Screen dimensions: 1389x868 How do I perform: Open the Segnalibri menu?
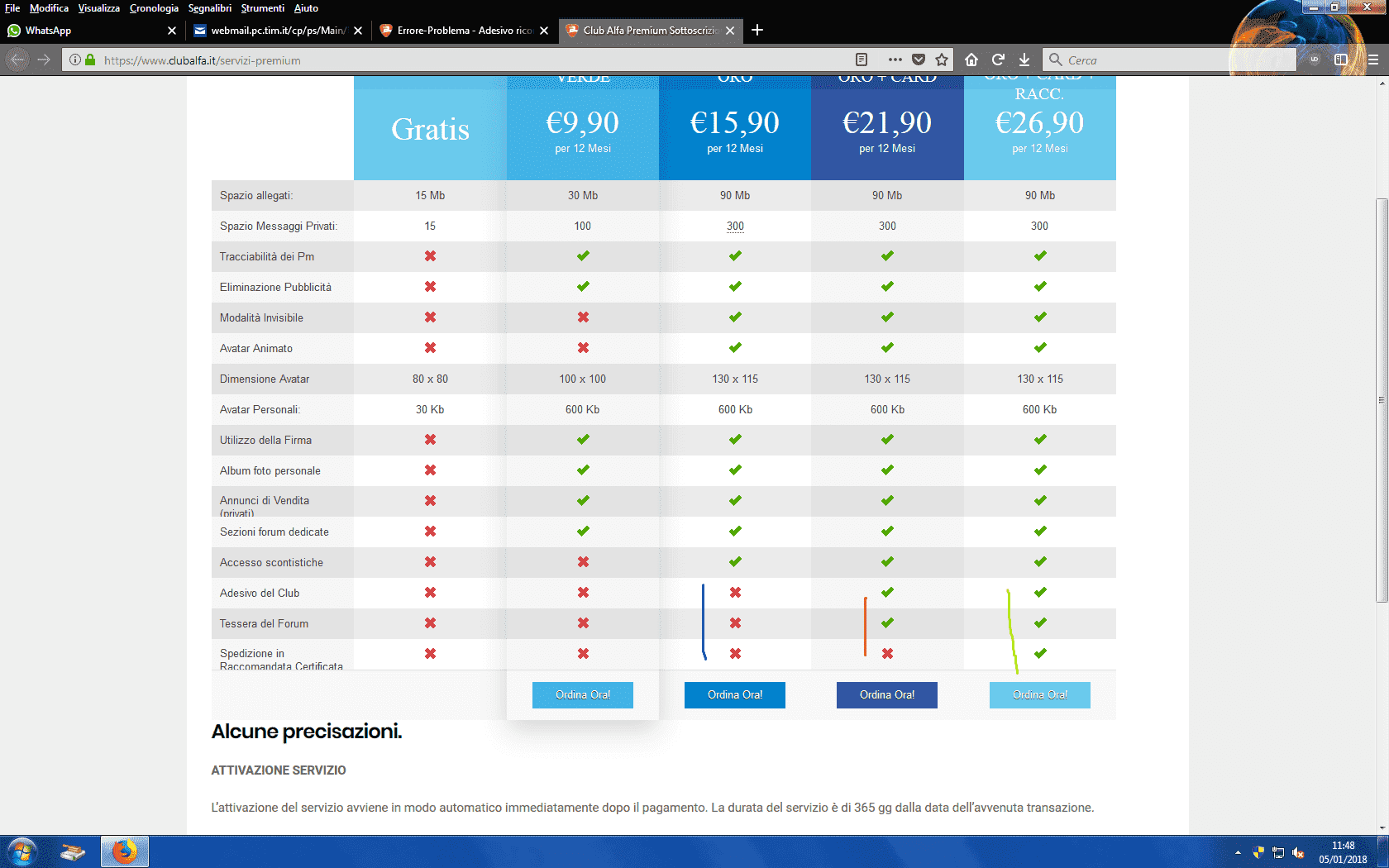point(209,8)
